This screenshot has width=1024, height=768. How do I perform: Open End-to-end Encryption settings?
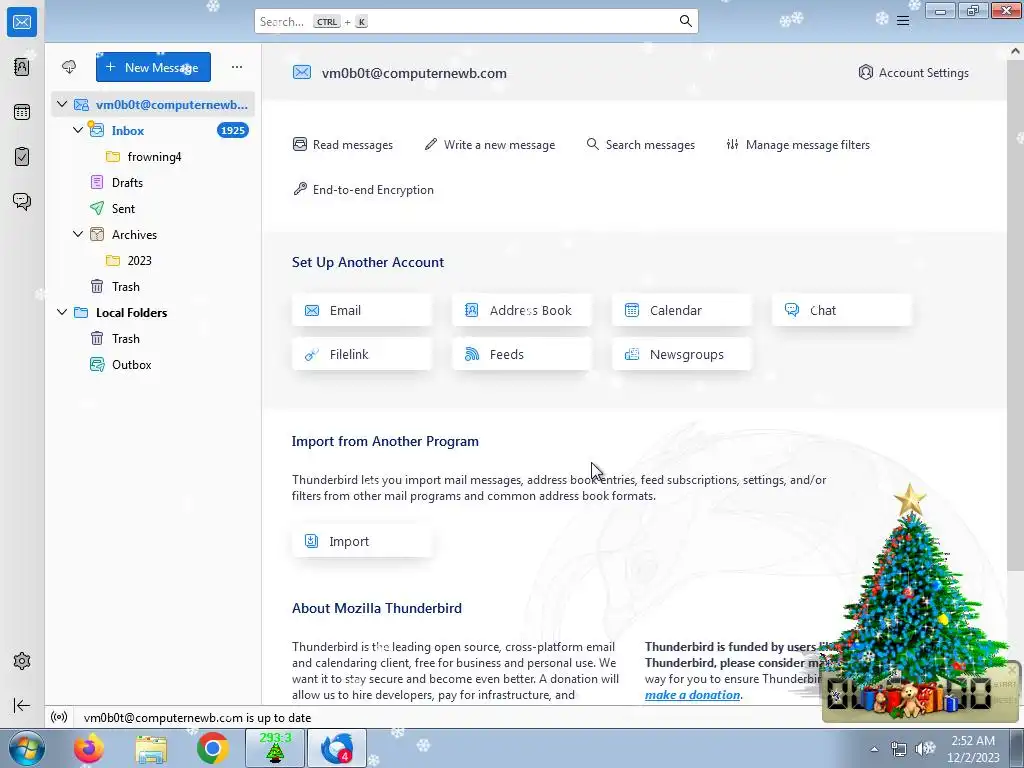(363, 190)
